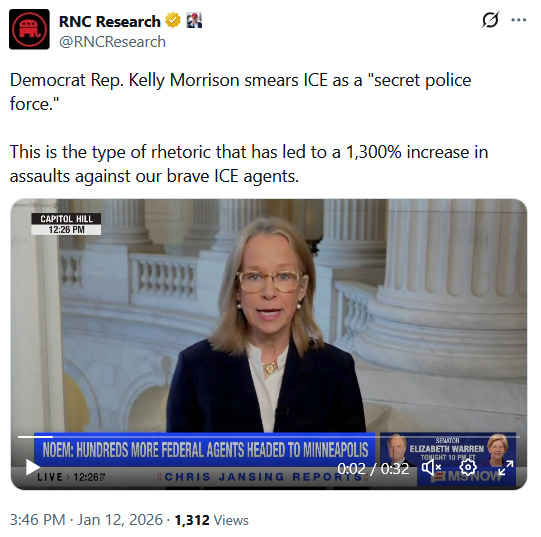
Task: Click the gold verified badge
Action: (x=173, y=20)
